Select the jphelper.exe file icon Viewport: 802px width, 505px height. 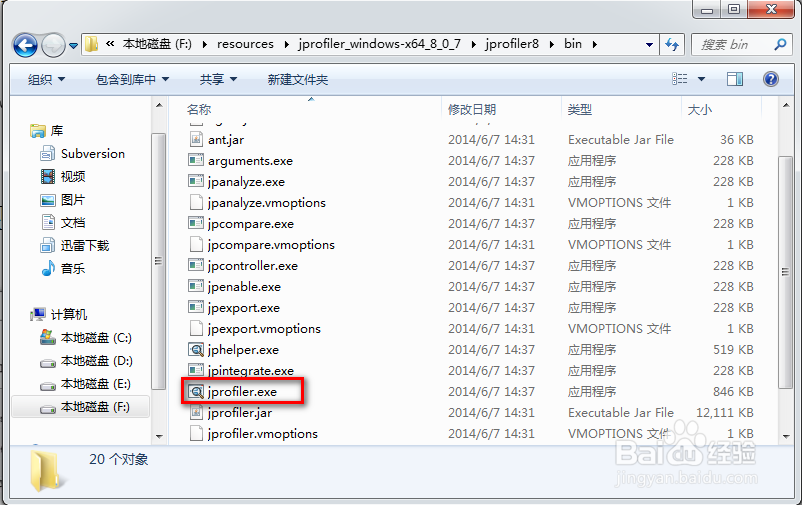(196, 349)
